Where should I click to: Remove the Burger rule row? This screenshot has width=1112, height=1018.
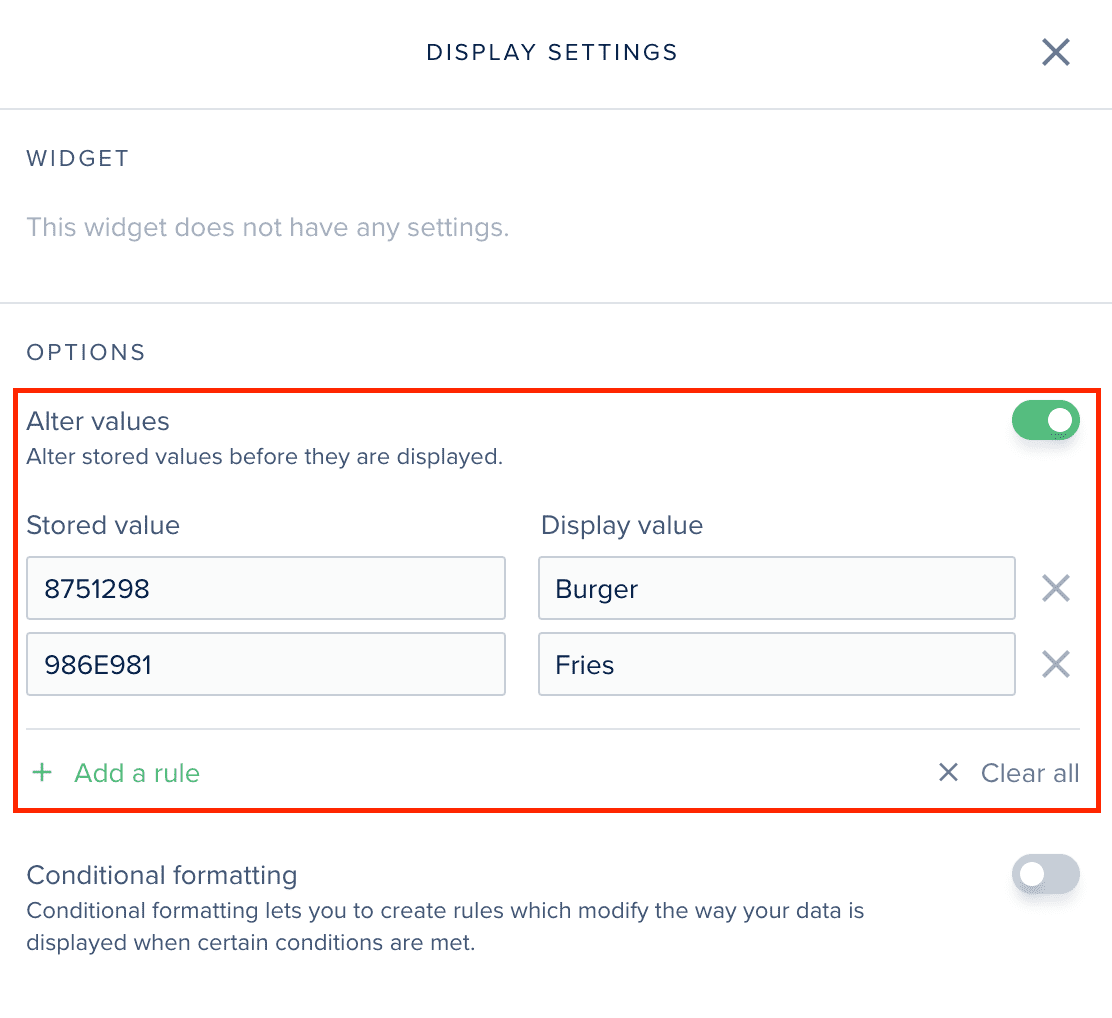point(1056,589)
